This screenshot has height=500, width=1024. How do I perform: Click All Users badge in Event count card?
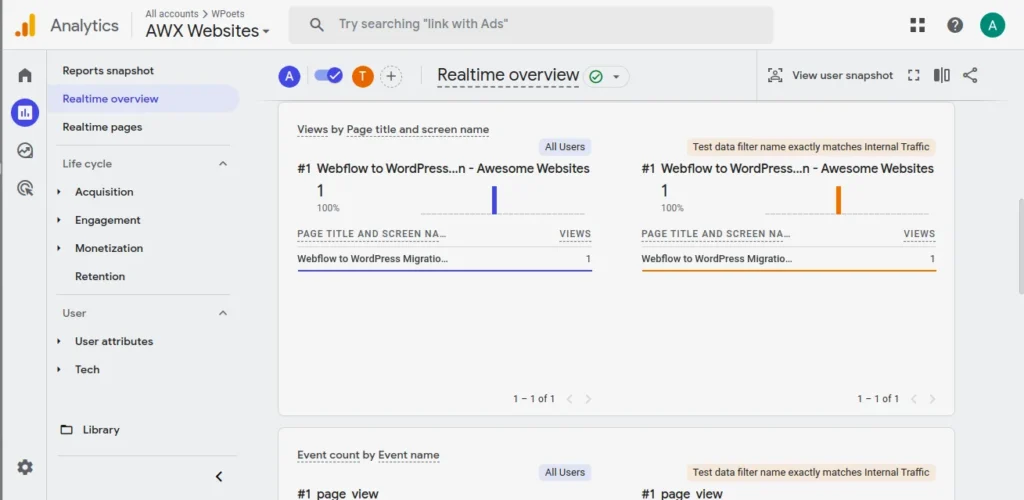coord(565,473)
